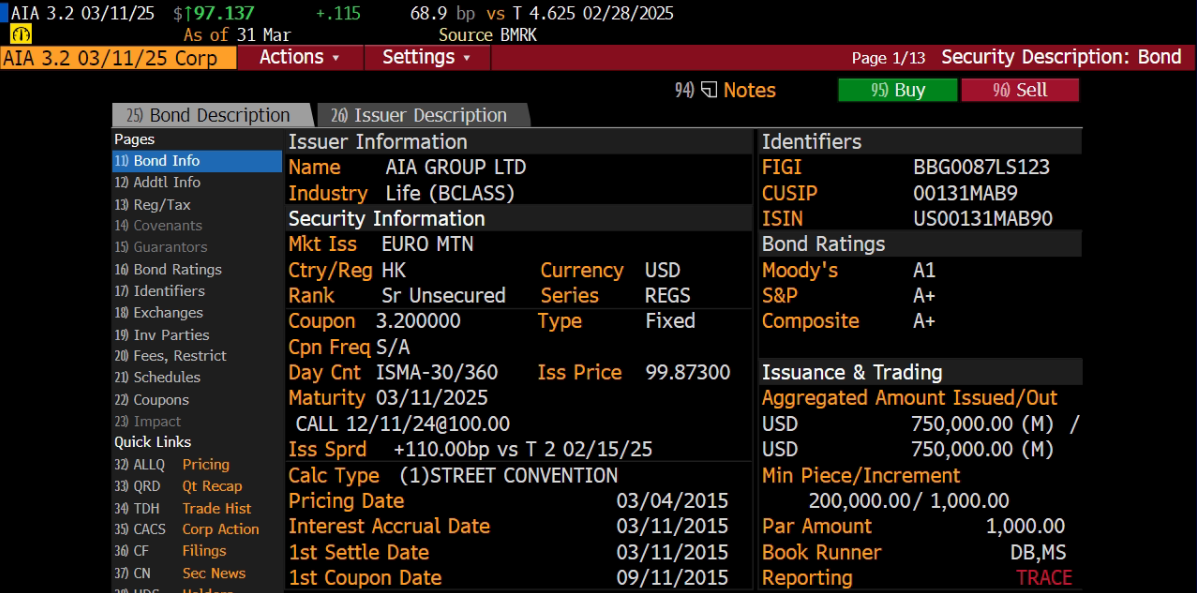1197x593 pixels.
Task: Click the ISIN value US00131MAB90
Action: tap(983, 219)
